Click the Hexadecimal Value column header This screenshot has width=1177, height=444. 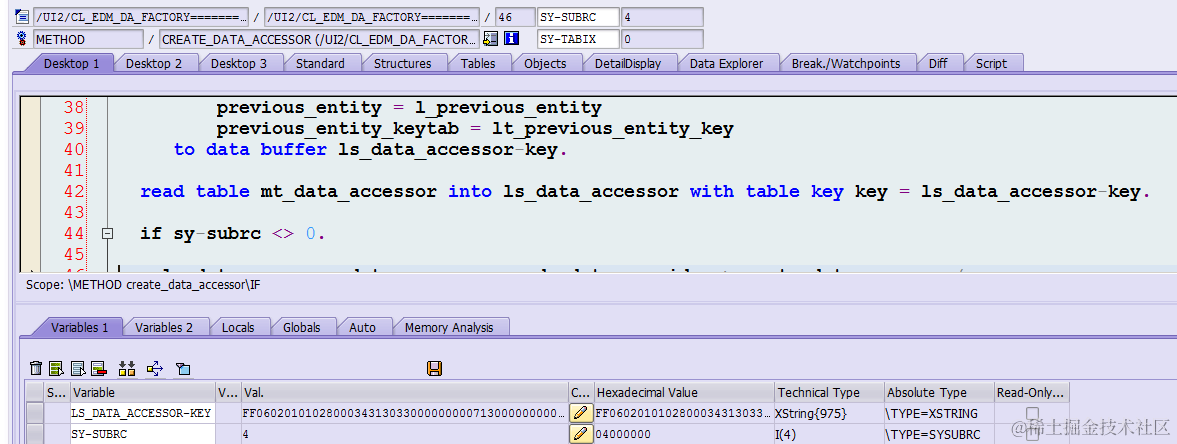pos(683,392)
